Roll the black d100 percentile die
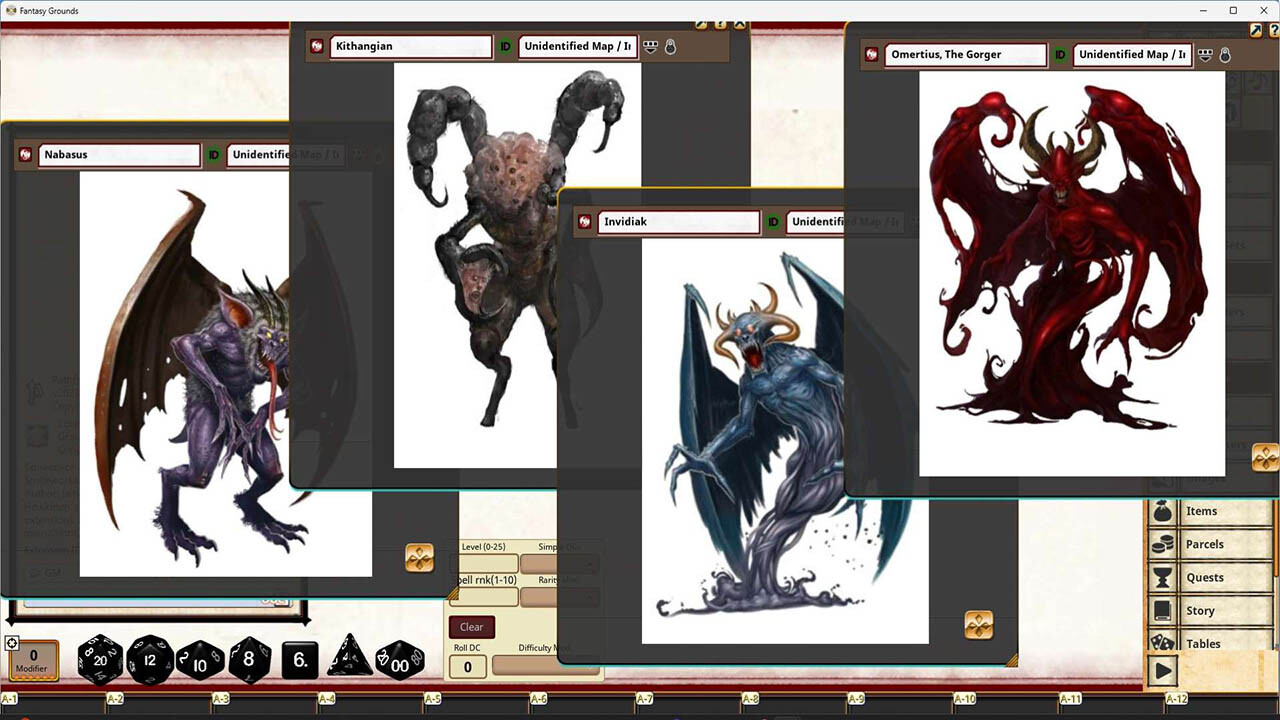Viewport: 1280px width, 720px height. pyautogui.click(x=399, y=660)
